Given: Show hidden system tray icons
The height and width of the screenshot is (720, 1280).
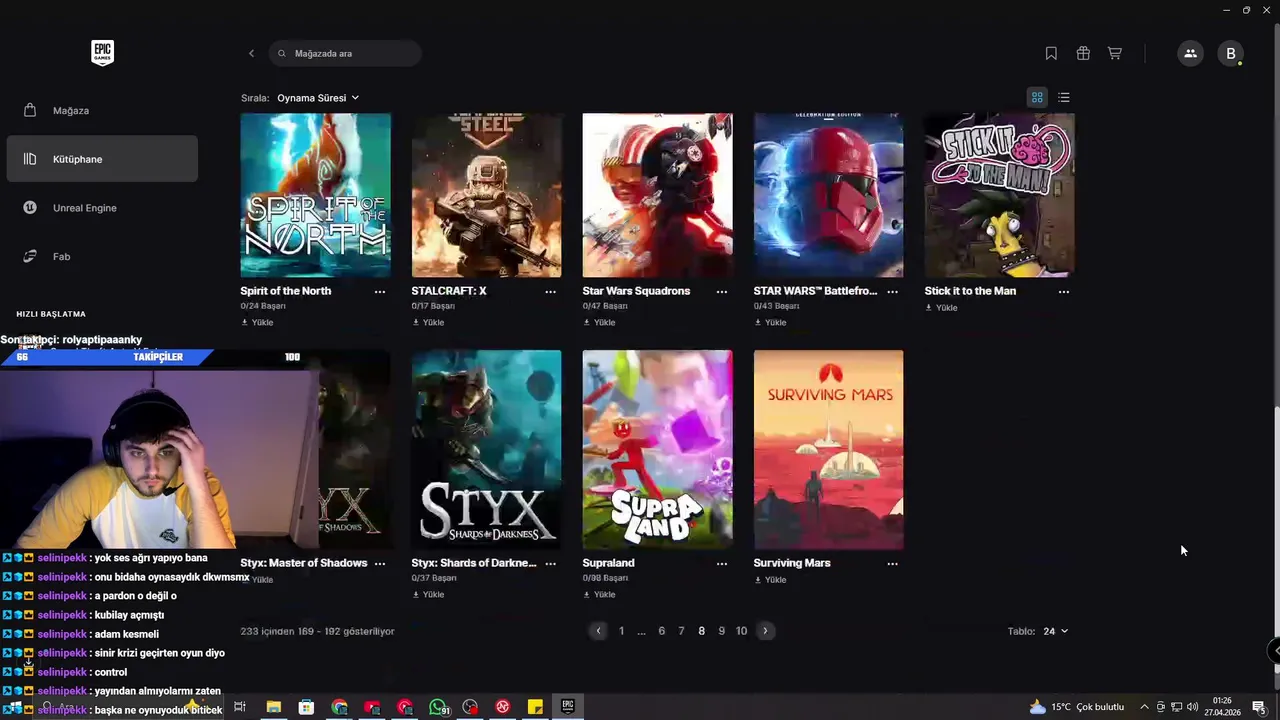Looking at the screenshot, I should click(1144, 707).
